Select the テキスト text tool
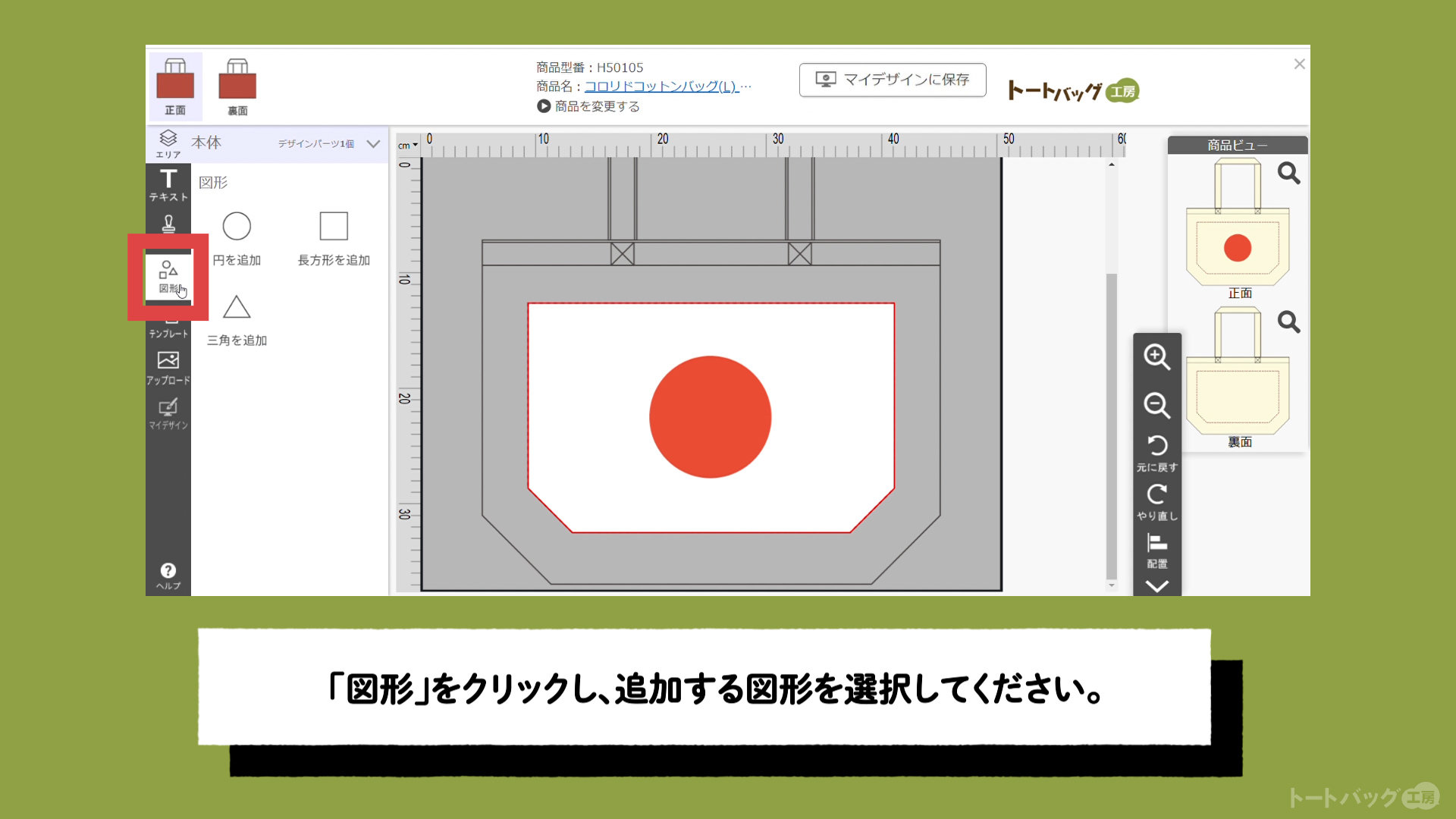This screenshot has width=1456, height=819. [x=168, y=185]
